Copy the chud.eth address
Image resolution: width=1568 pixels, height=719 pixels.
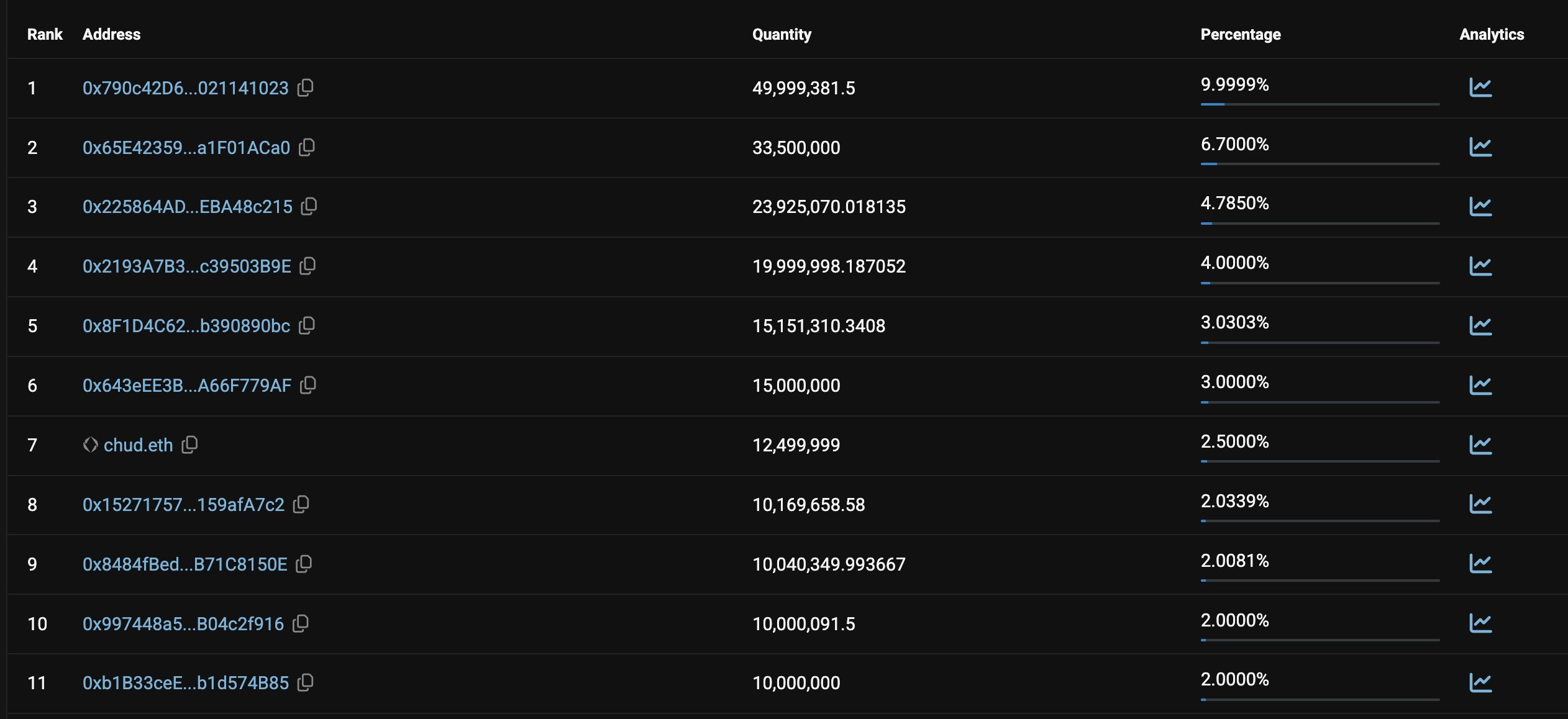189,445
